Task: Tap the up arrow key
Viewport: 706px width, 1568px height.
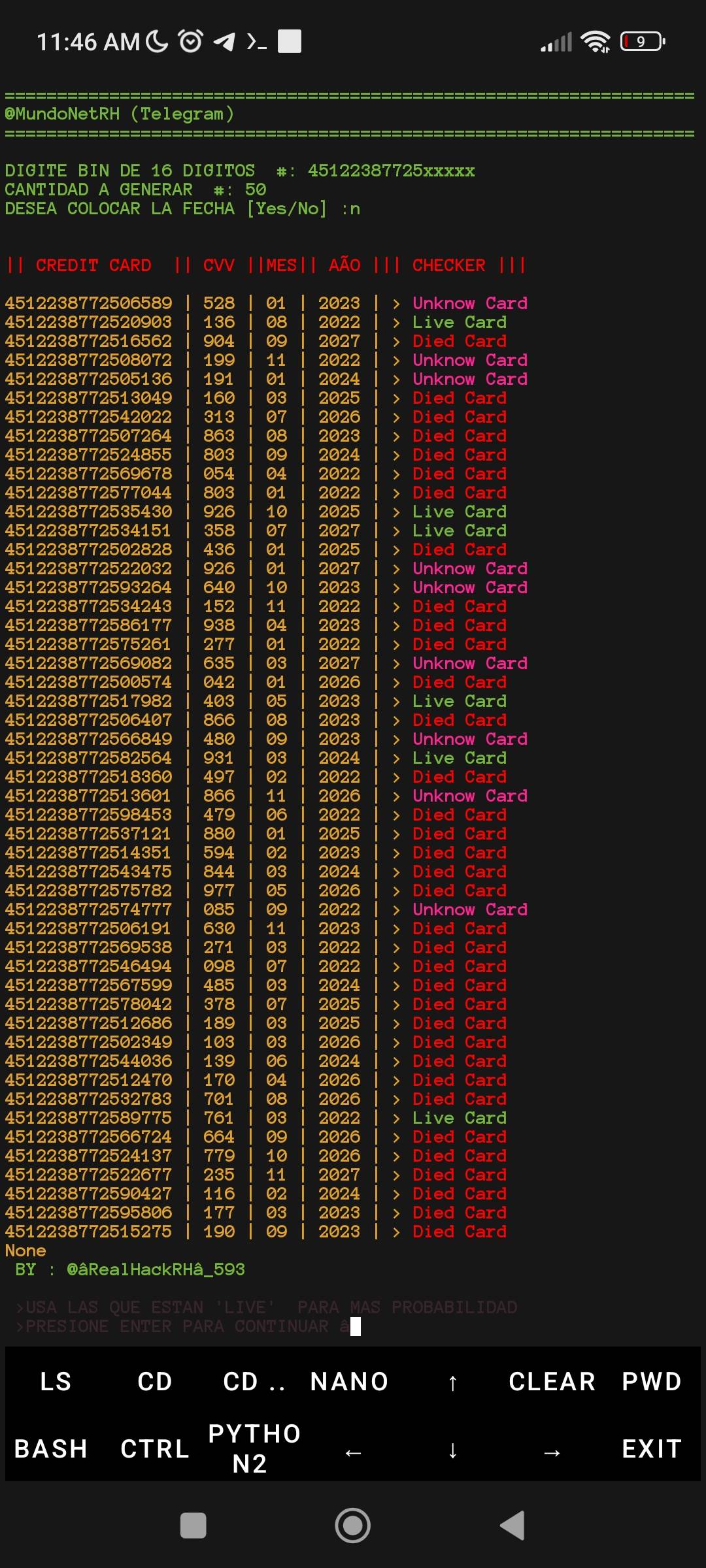Action: point(452,1382)
